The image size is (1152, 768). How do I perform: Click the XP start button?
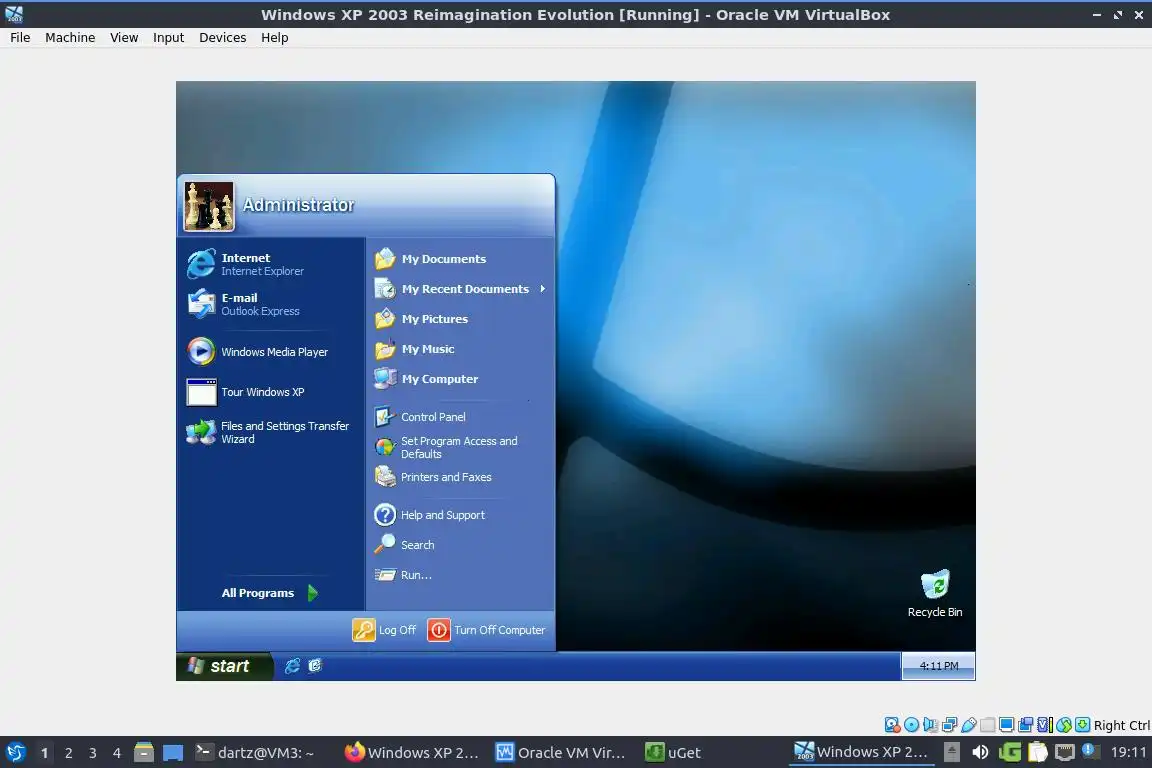click(x=224, y=666)
